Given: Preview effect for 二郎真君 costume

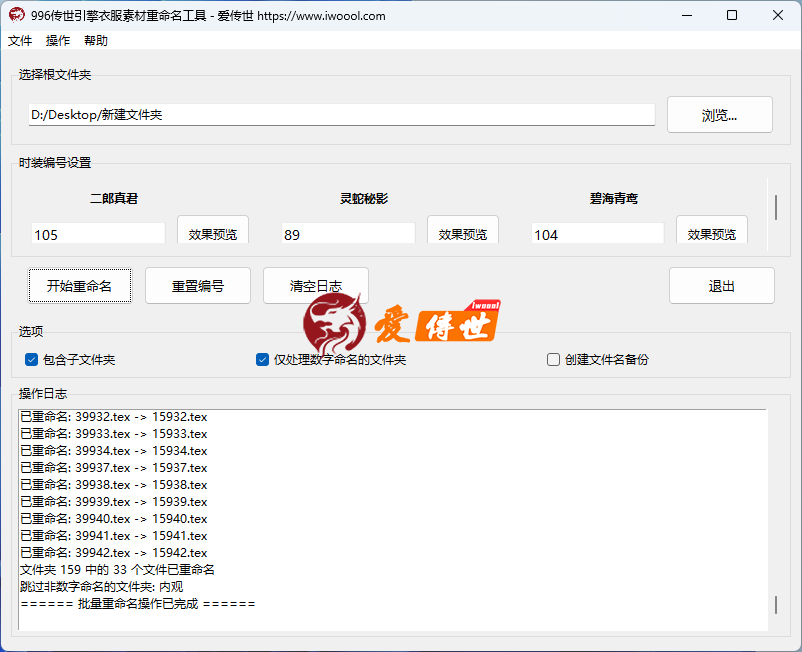Looking at the screenshot, I should (x=213, y=234).
